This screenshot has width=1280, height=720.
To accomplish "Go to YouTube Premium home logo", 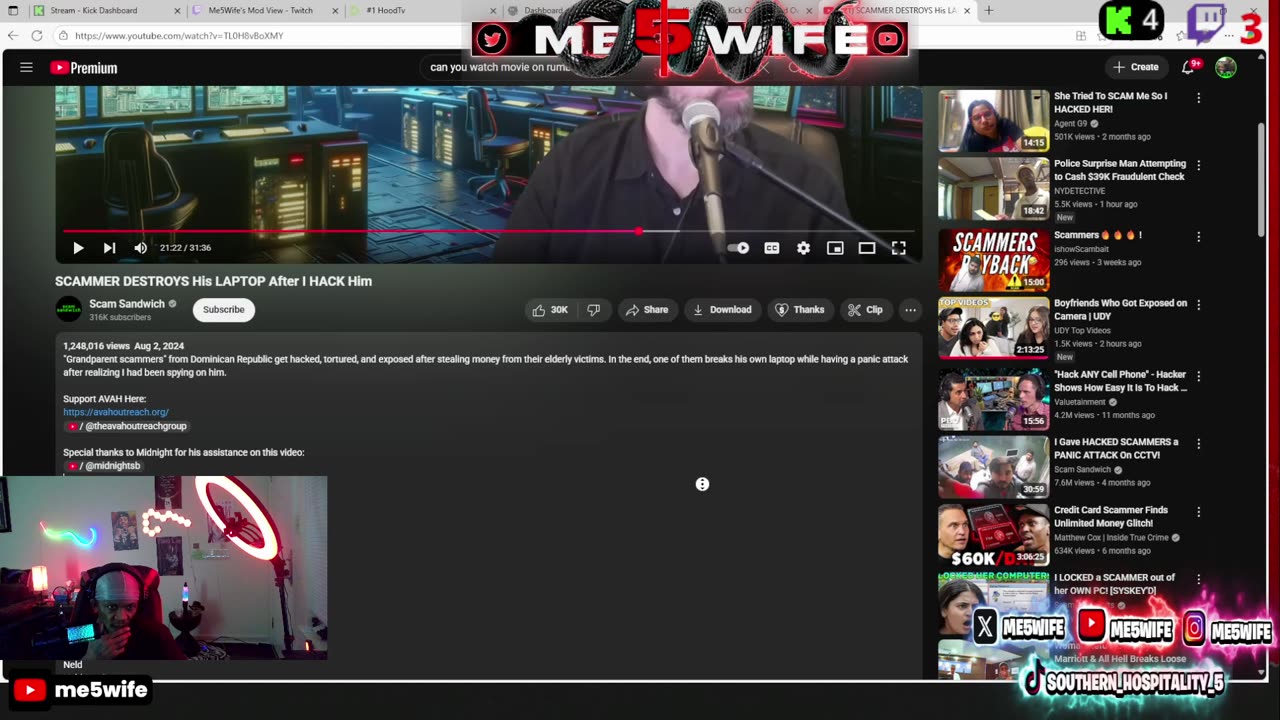I will pos(84,68).
